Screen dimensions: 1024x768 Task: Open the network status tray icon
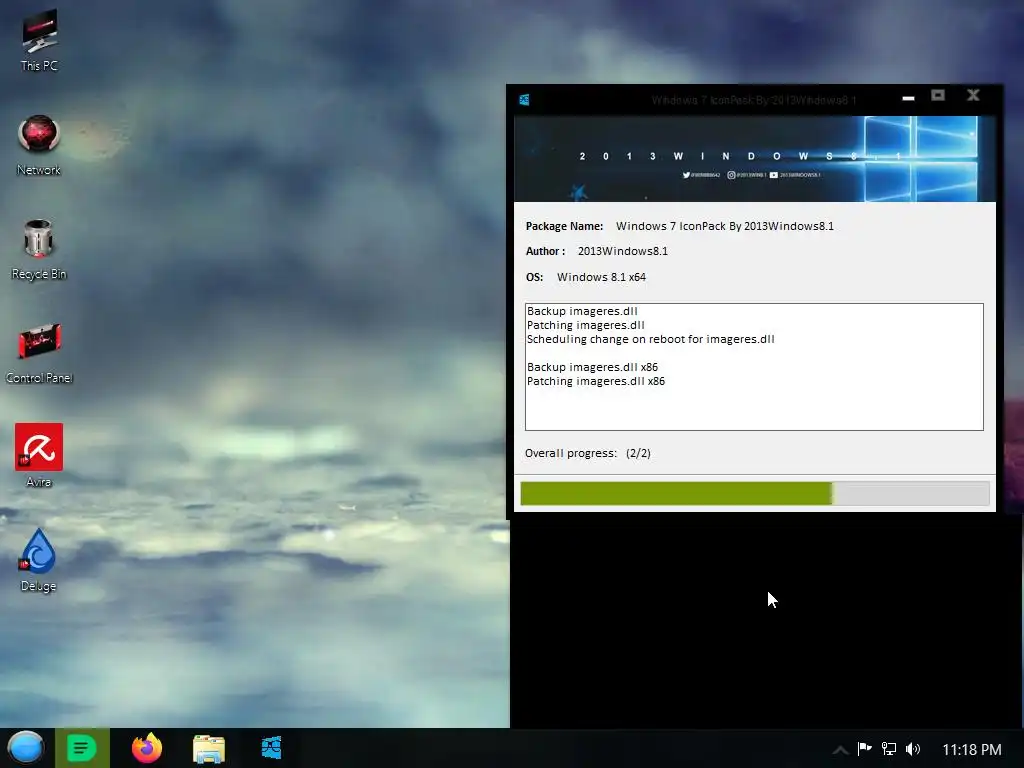889,748
